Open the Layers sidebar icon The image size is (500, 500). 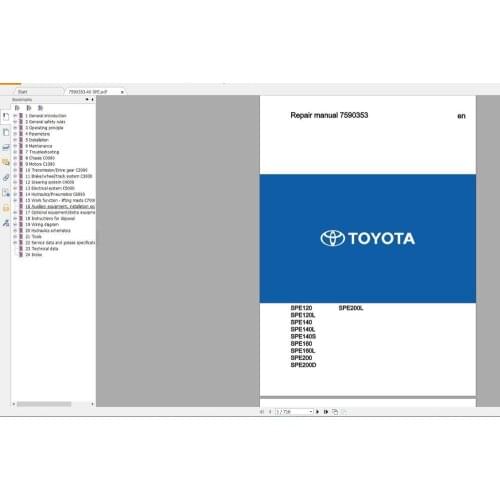pos(6,147)
